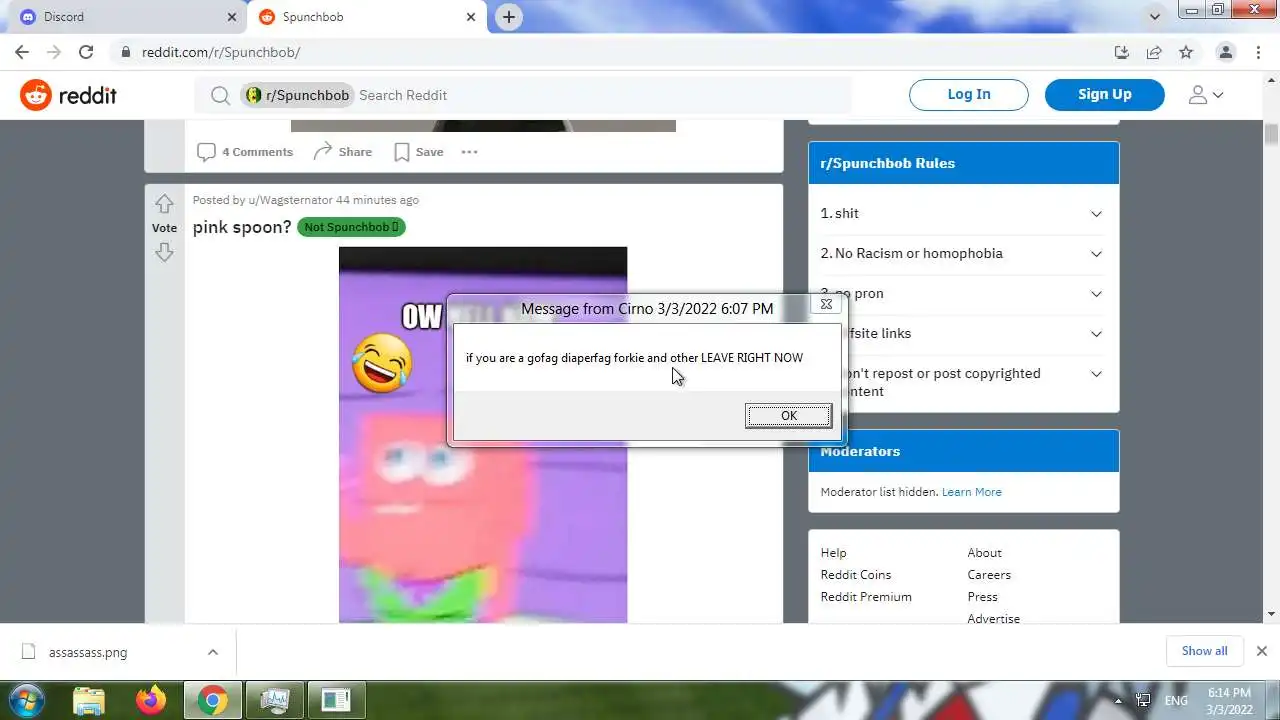Close the Message from Cirno dialog
The image size is (1280, 720).
pyautogui.click(x=826, y=304)
